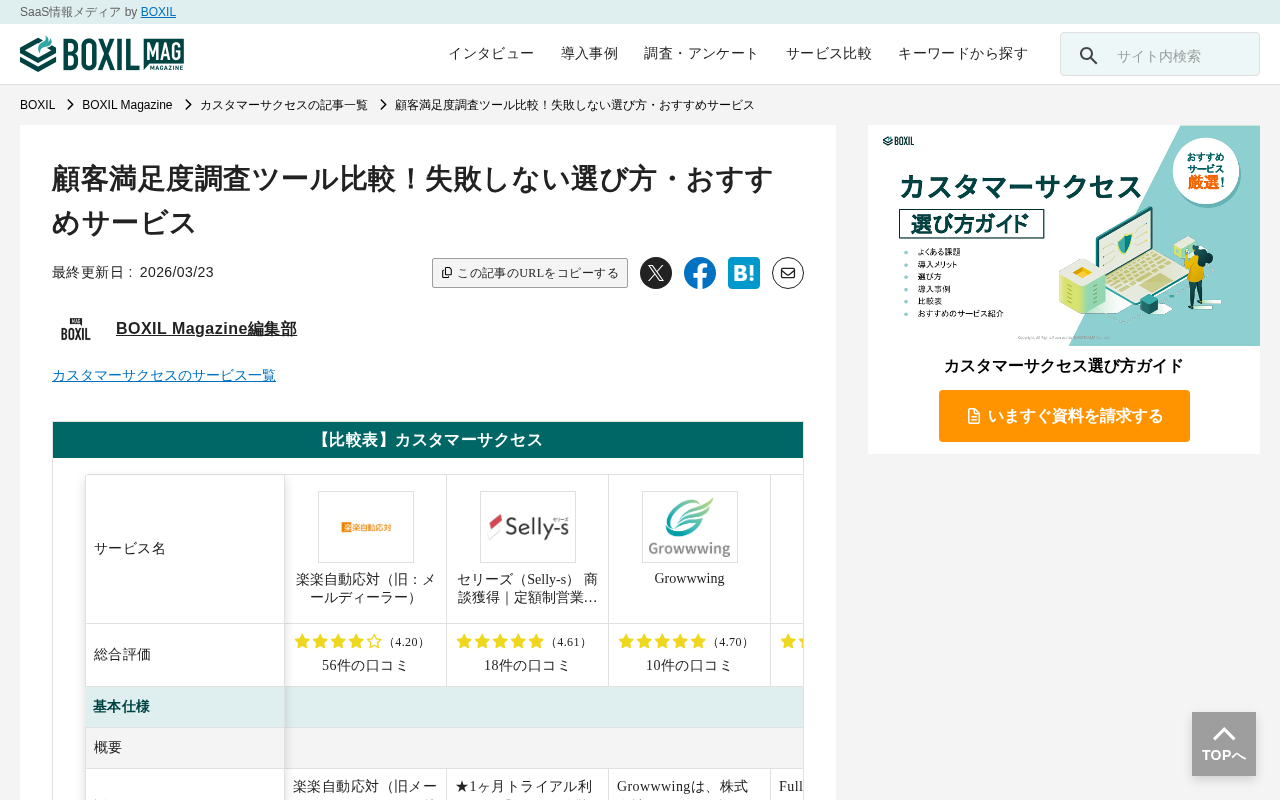
Task: Click the 4.61 star rating
Action: point(523,642)
